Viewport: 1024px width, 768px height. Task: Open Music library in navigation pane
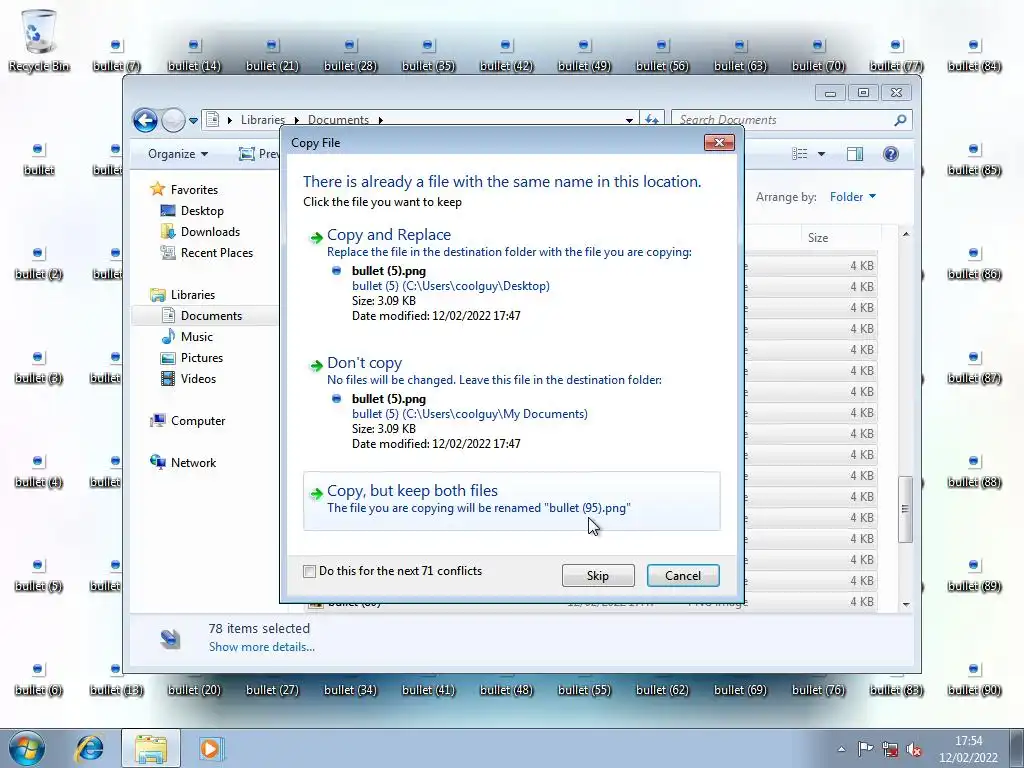(197, 336)
